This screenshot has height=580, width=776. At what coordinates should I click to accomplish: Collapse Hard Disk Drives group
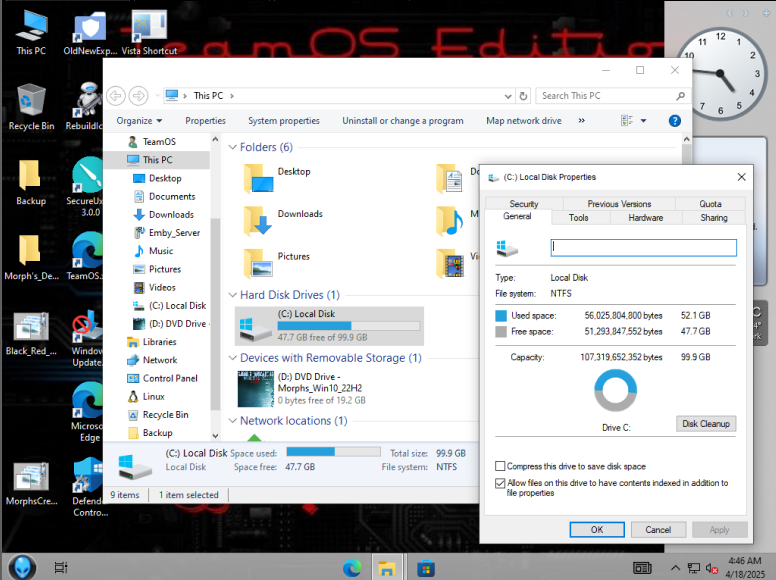[232, 295]
